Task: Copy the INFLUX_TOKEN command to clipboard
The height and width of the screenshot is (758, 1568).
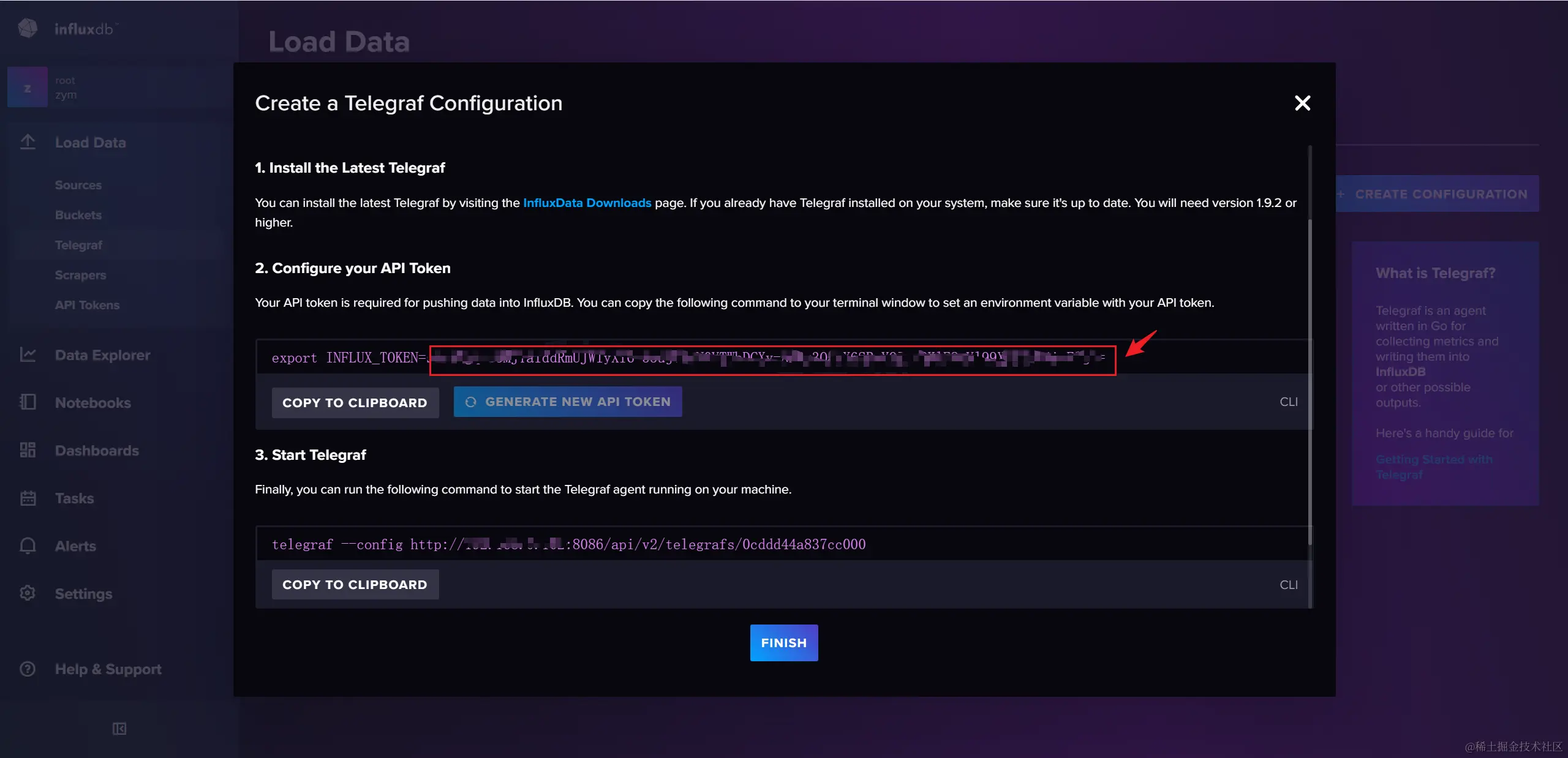Action: point(355,402)
